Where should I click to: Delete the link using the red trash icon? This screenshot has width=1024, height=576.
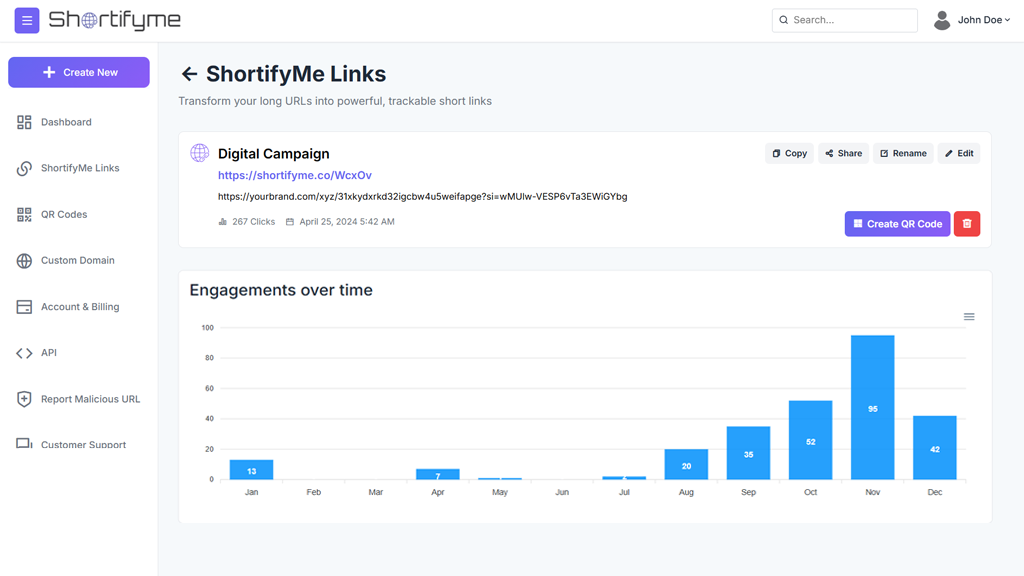click(x=966, y=223)
